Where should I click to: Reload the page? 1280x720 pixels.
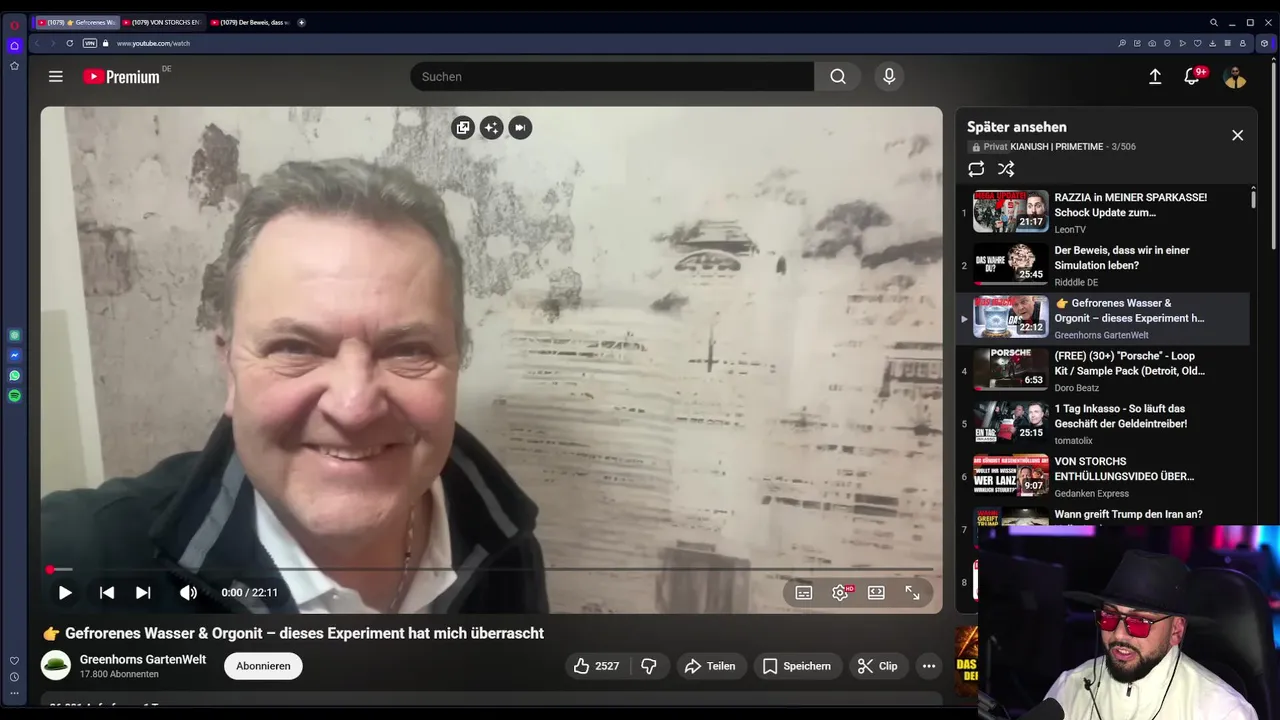pyautogui.click(x=69, y=43)
